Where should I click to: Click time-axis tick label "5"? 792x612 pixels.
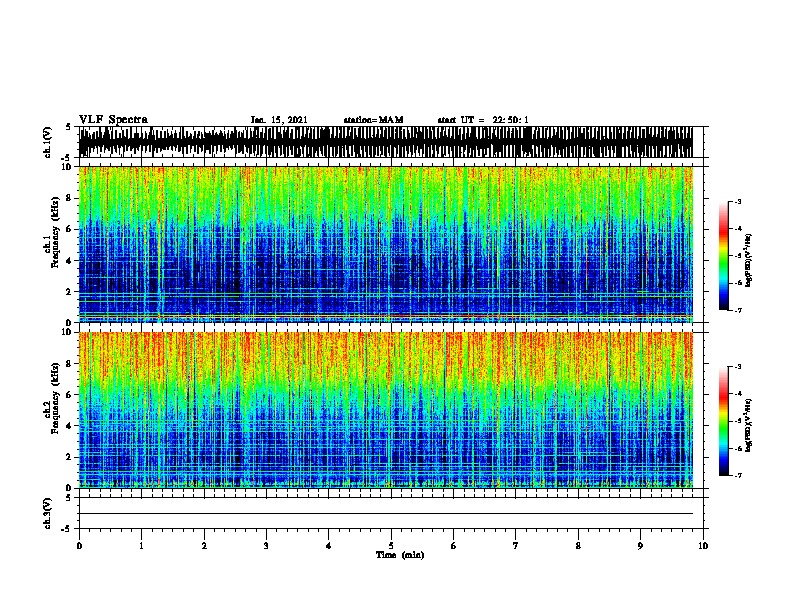391,545
